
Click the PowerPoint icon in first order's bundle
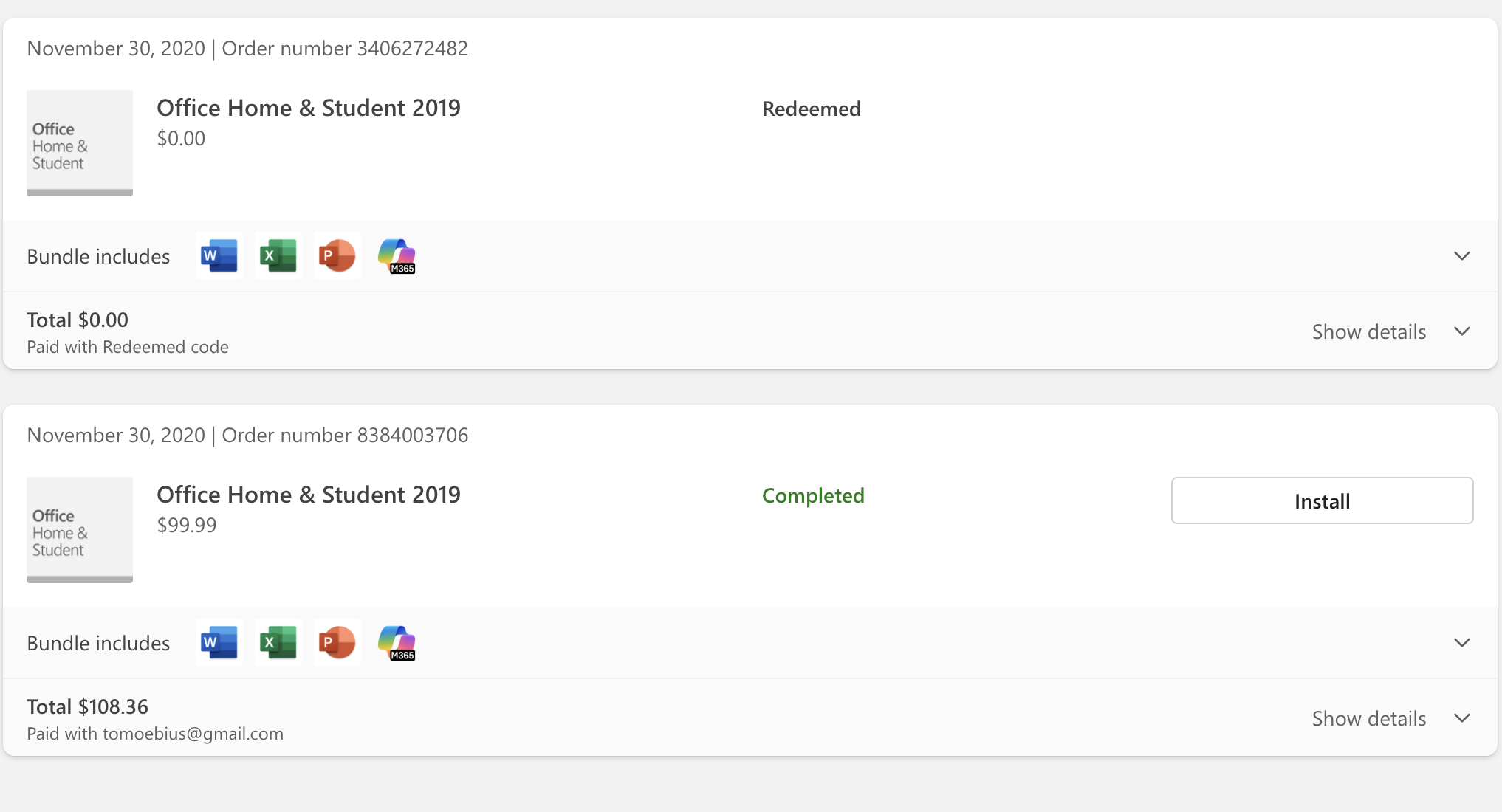[x=337, y=255]
